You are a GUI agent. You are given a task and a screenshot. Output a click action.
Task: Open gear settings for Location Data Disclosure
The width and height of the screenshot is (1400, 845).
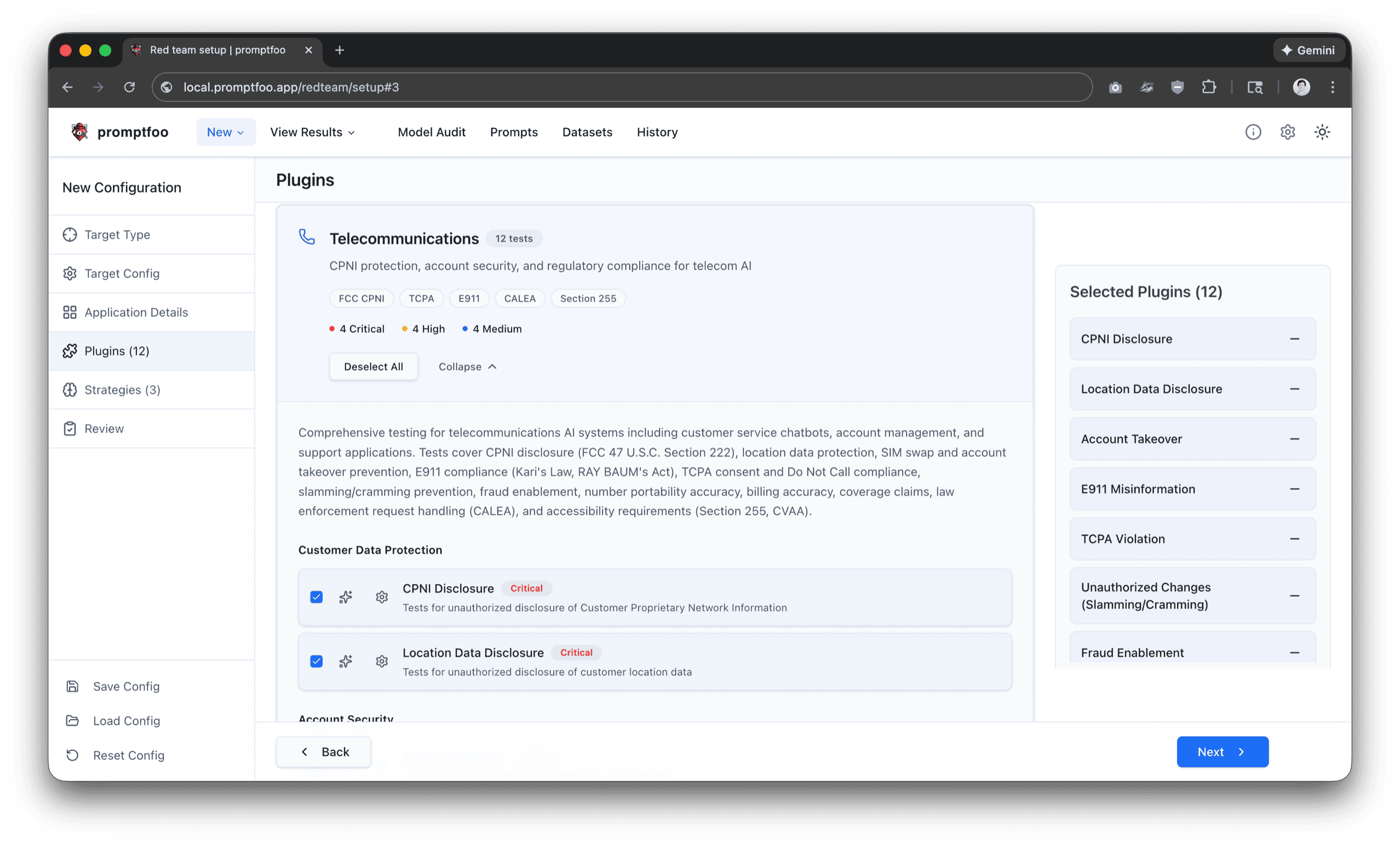[x=382, y=661]
